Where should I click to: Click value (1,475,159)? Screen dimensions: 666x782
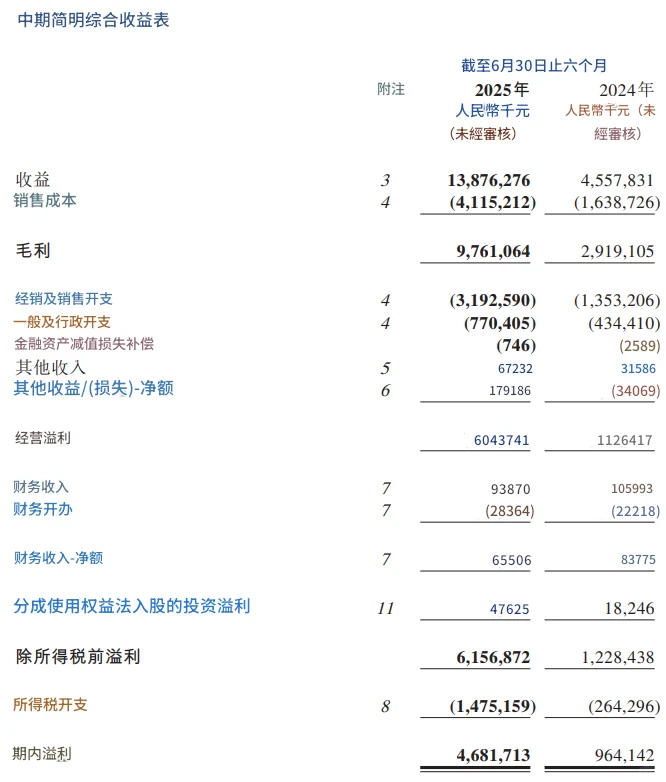(492, 707)
